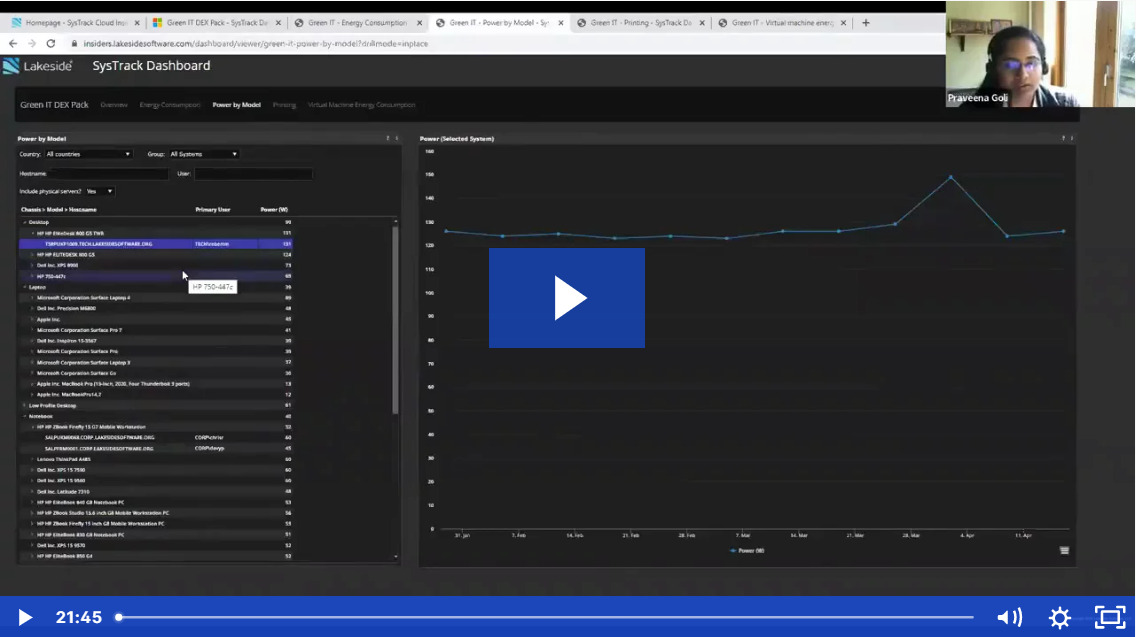Seek using the video progress bar

546,617
